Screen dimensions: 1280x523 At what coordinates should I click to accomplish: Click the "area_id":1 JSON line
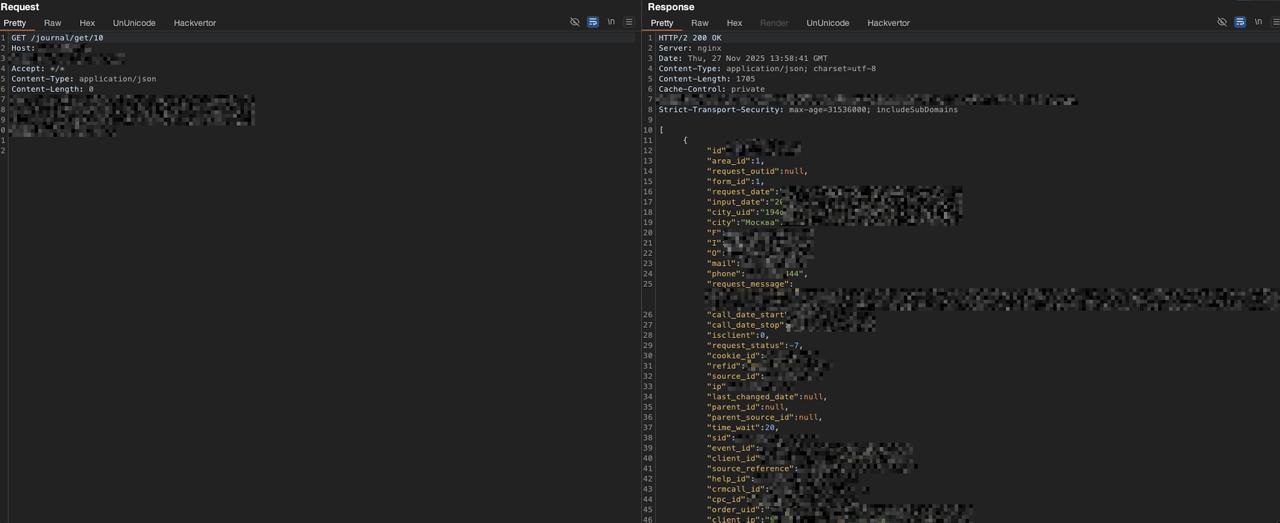click(735, 161)
